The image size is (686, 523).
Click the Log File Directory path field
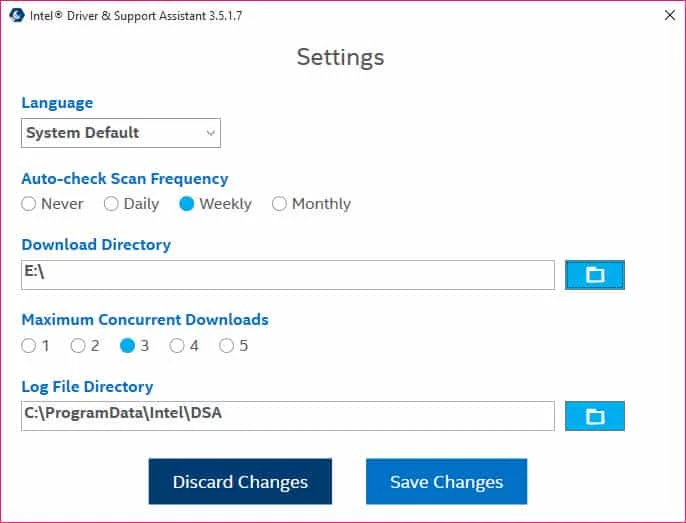pos(287,416)
